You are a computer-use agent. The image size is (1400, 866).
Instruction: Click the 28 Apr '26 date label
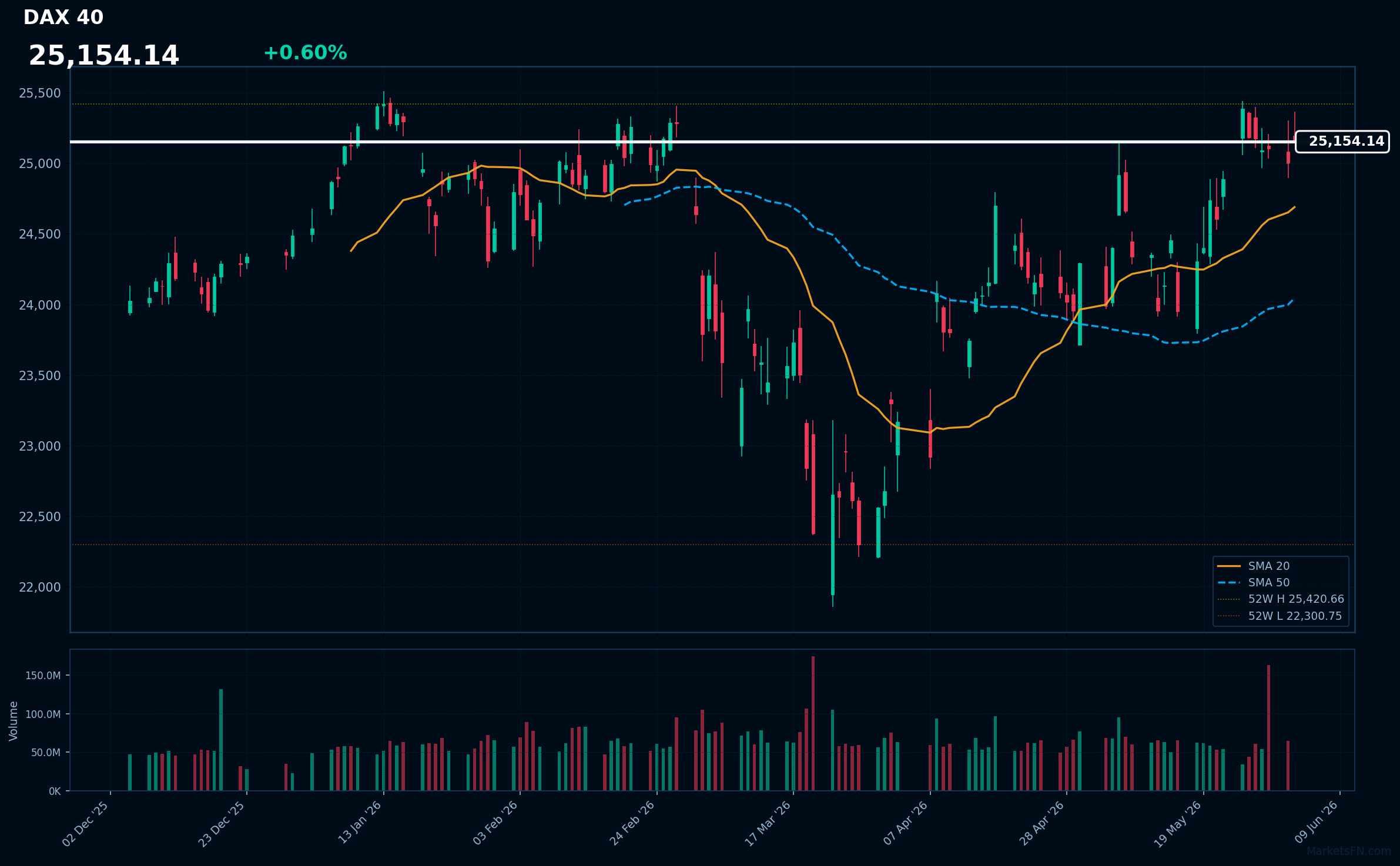[x=1042, y=823]
